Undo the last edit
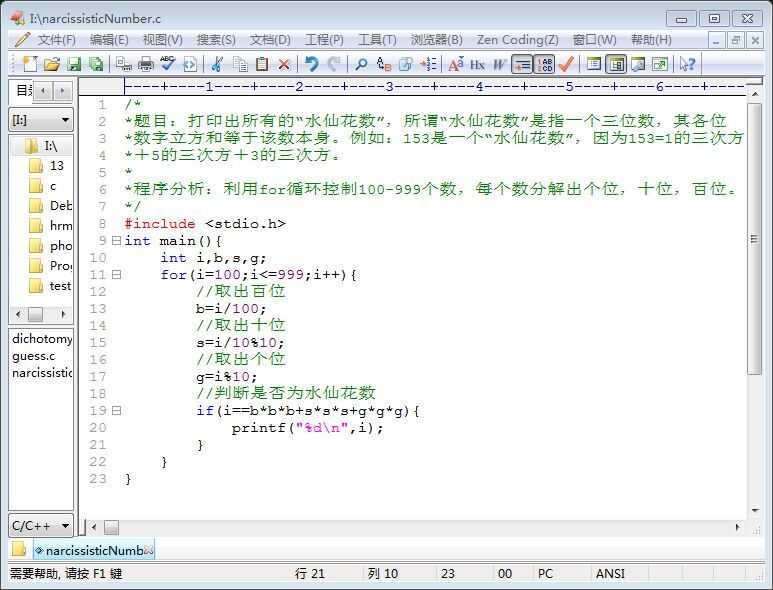The height and width of the screenshot is (590, 773). 311,64
